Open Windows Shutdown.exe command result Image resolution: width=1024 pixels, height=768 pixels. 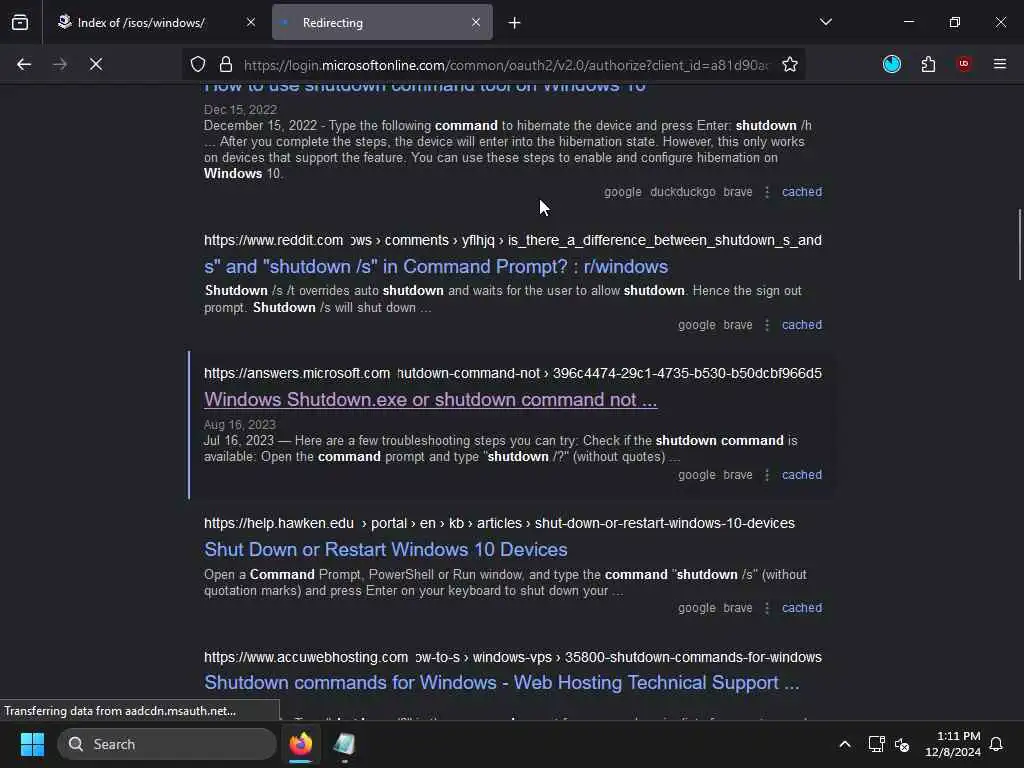(430, 400)
